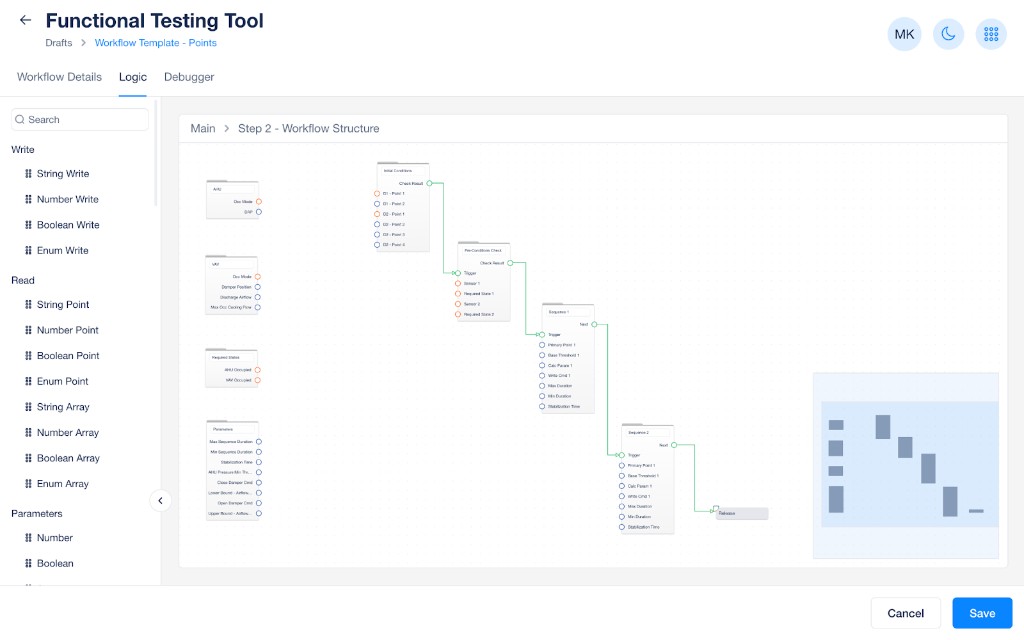Click the Parameters Number drag handle

28,537
